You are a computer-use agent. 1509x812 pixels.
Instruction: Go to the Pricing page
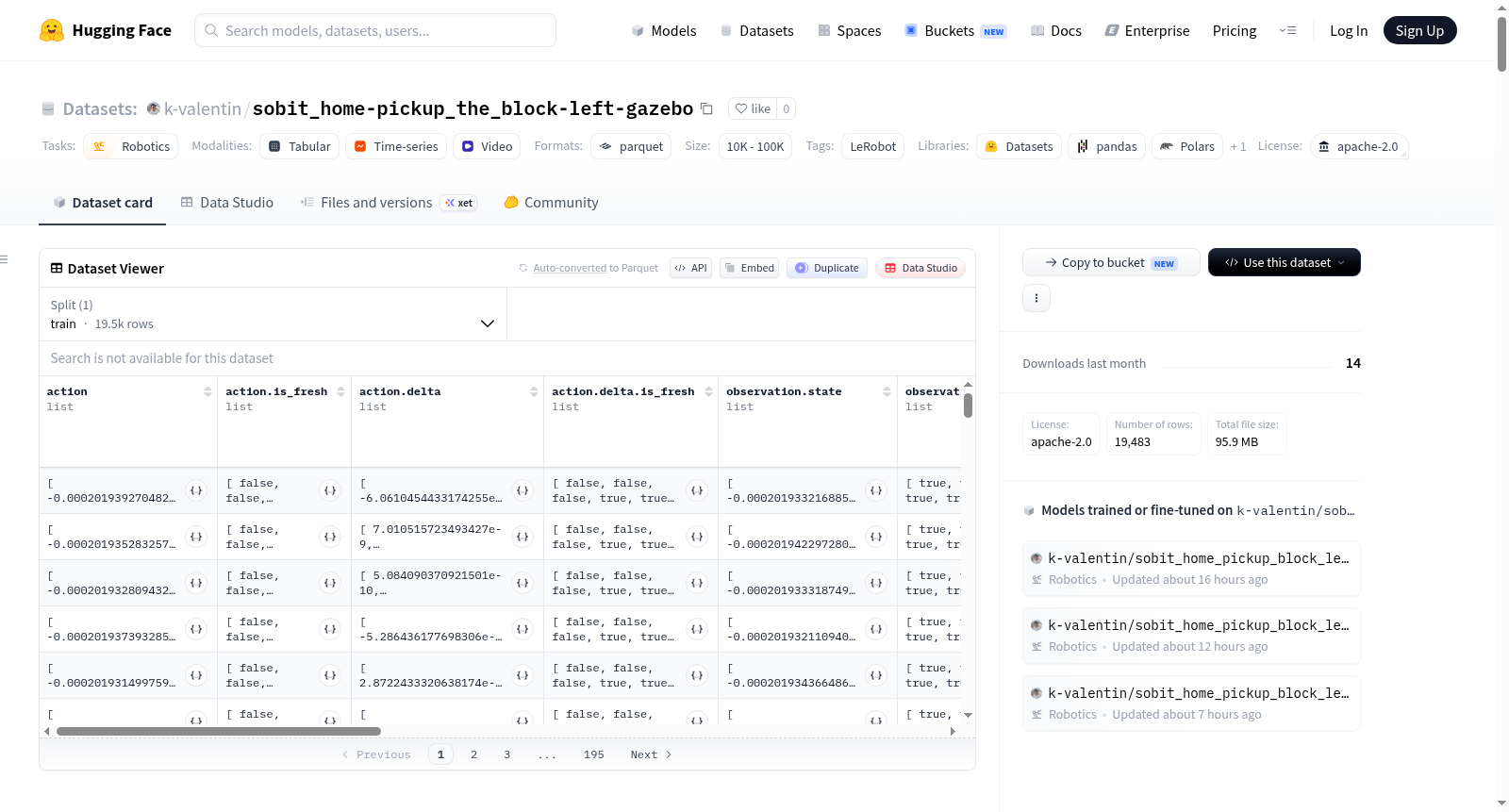pyautogui.click(x=1235, y=30)
